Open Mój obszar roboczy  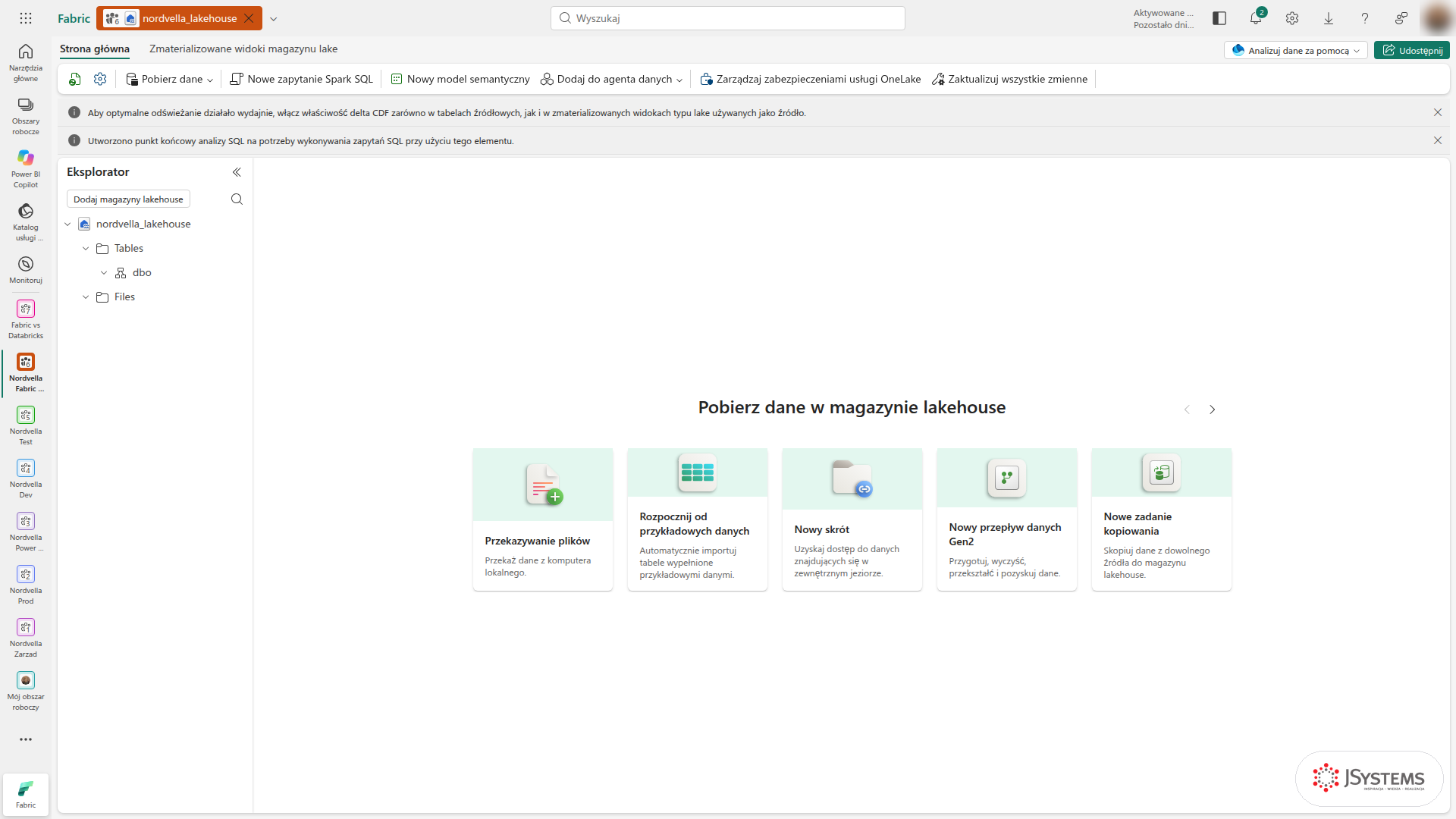(26, 691)
